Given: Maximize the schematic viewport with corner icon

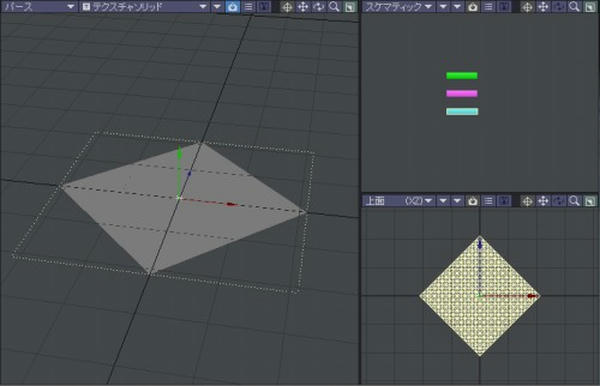Looking at the screenshot, I should point(590,7).
